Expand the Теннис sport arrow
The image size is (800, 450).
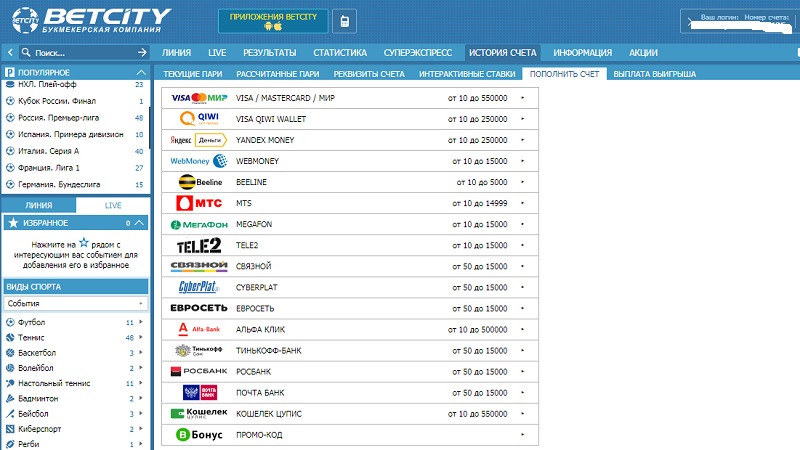[x=144, y=338]
